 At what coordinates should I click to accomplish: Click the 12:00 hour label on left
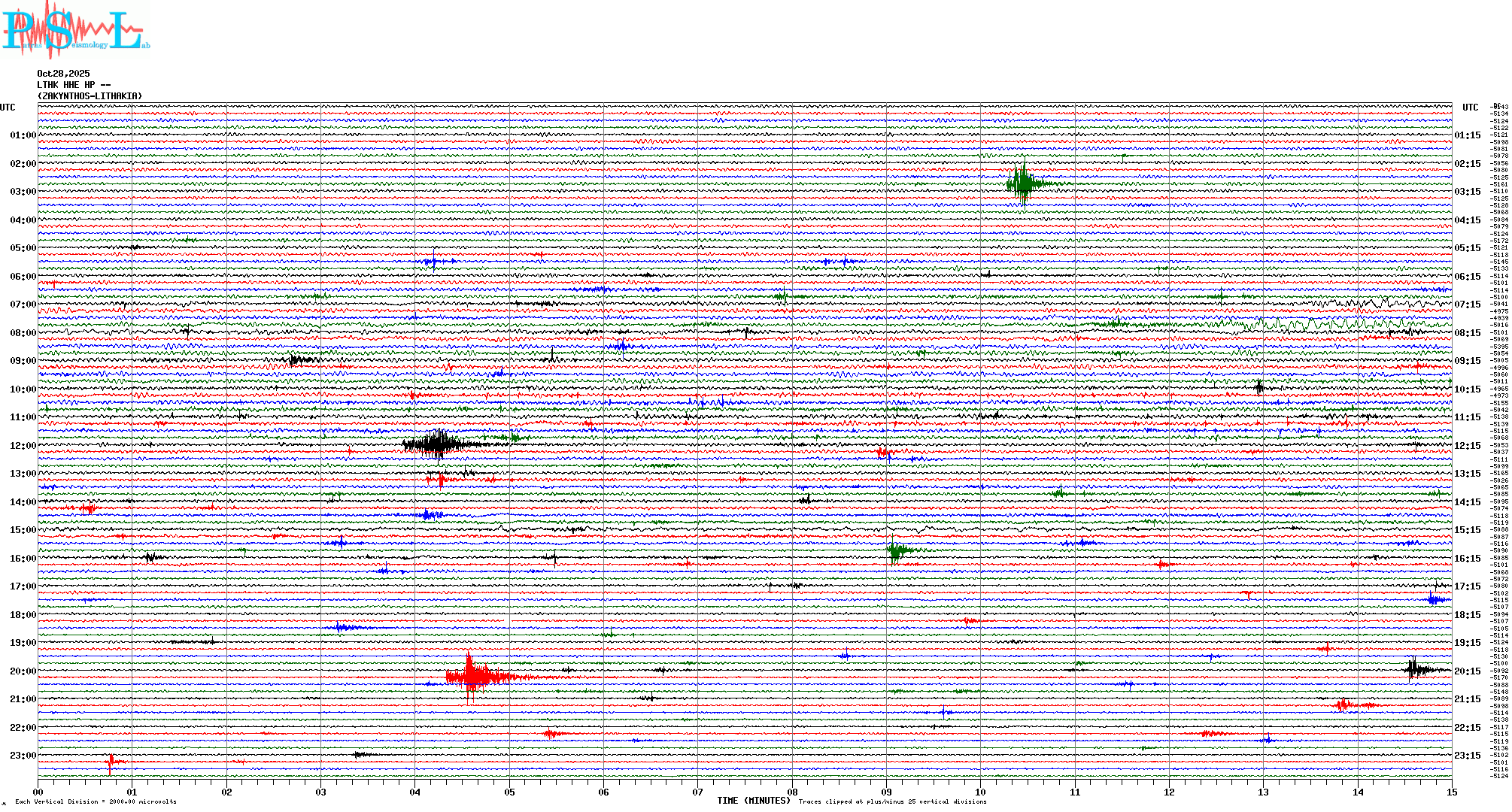[x=23, y=446]
